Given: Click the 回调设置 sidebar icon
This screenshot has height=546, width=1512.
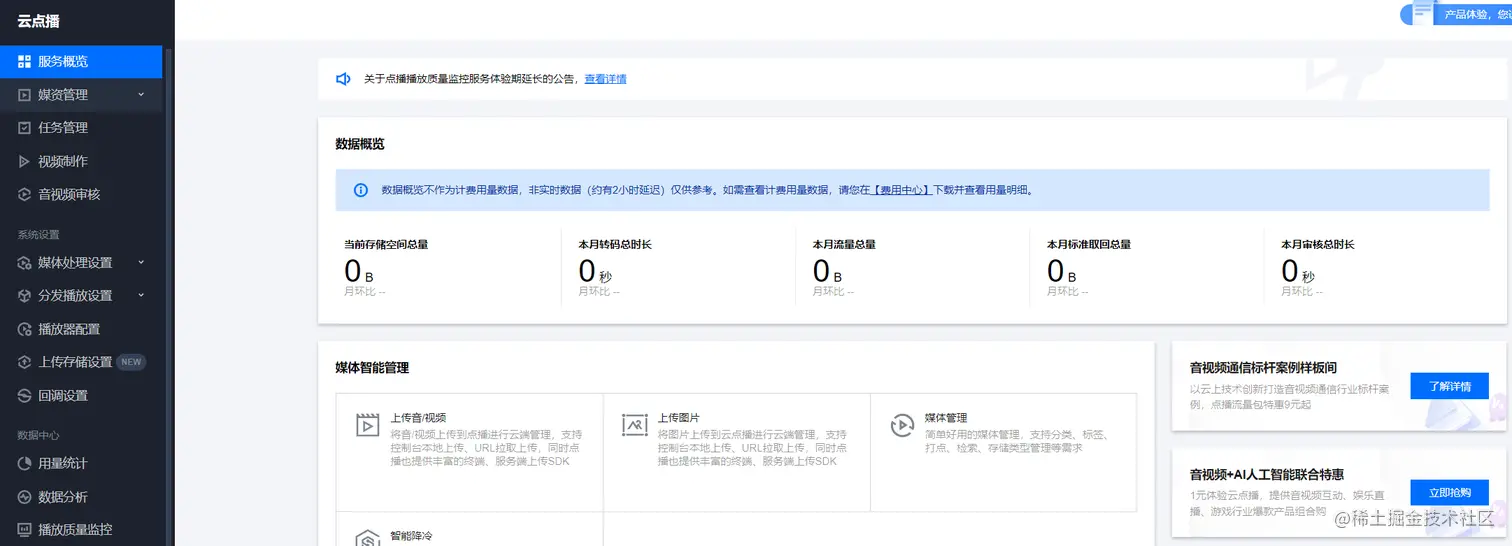Looking at the screenshot, I should point(25,395).
